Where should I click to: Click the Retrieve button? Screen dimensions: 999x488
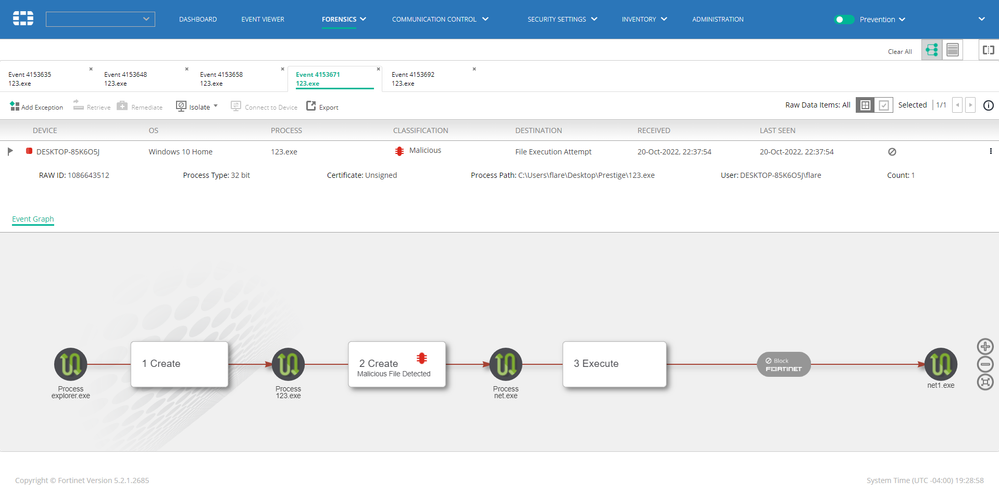click(92, 106)
